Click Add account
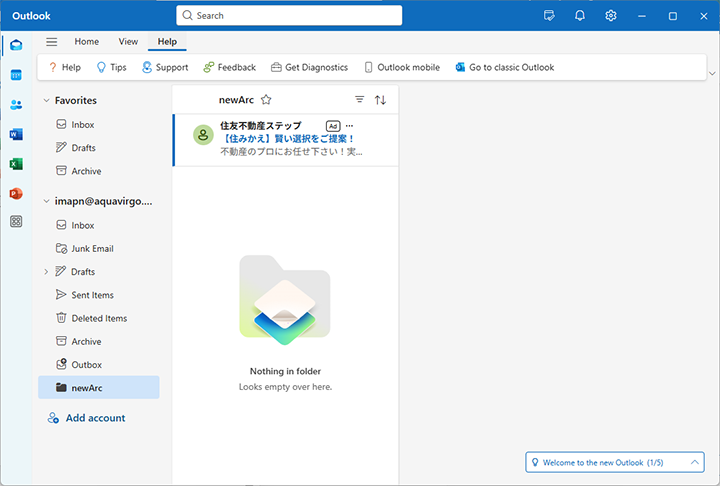 click(86, 418)
